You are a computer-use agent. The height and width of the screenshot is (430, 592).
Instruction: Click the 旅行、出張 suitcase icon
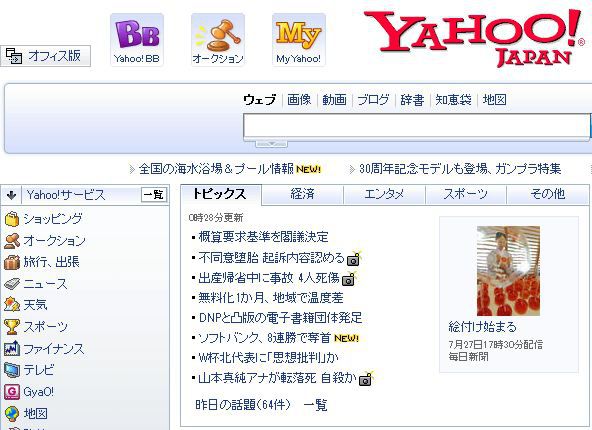pos(12,262)
